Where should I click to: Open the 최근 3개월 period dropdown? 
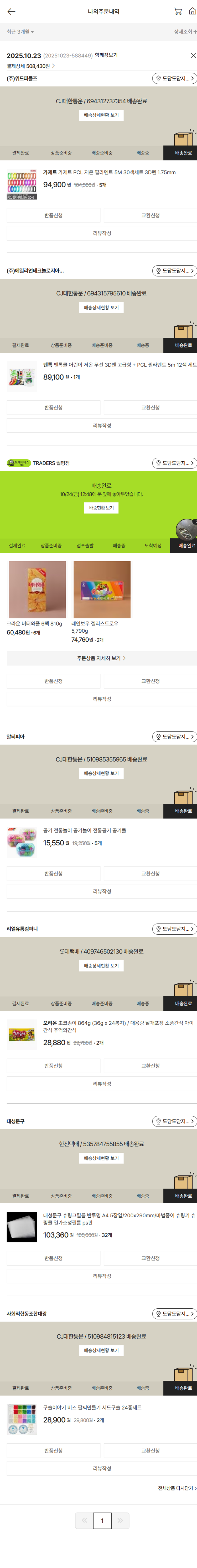click(20, 32)
